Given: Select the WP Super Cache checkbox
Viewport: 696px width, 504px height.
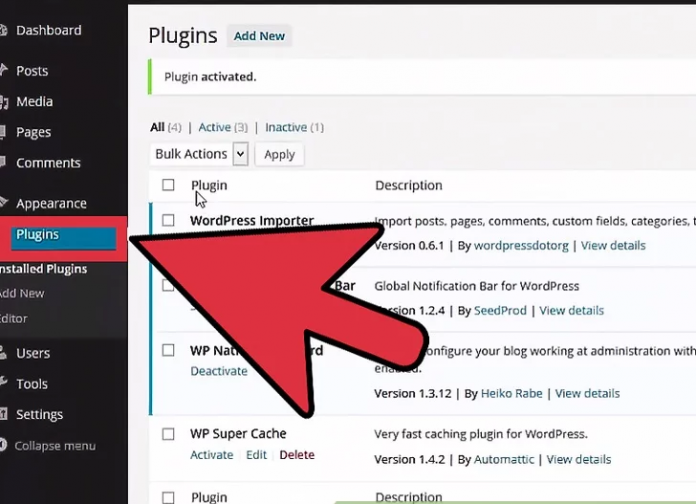Looking at the screenshot, I should coord(168,434).
